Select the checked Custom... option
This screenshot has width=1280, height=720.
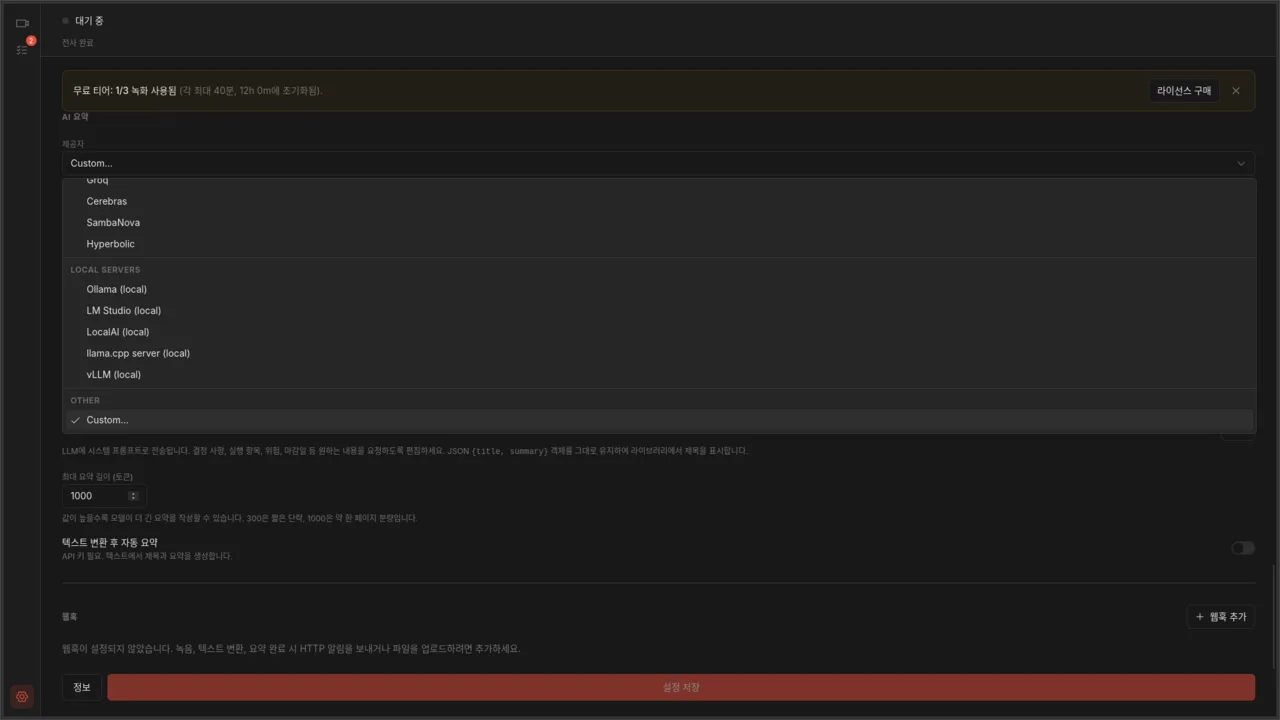[x=659, y=420]
